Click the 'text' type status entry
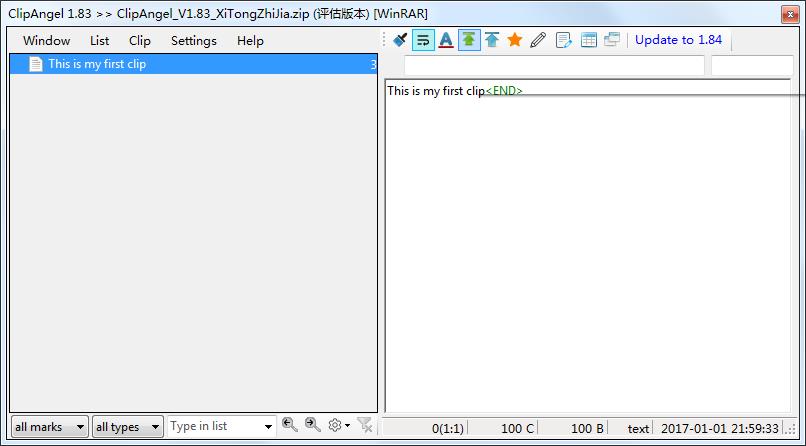The width and height of the screenshot is (806, 446). 638,429
